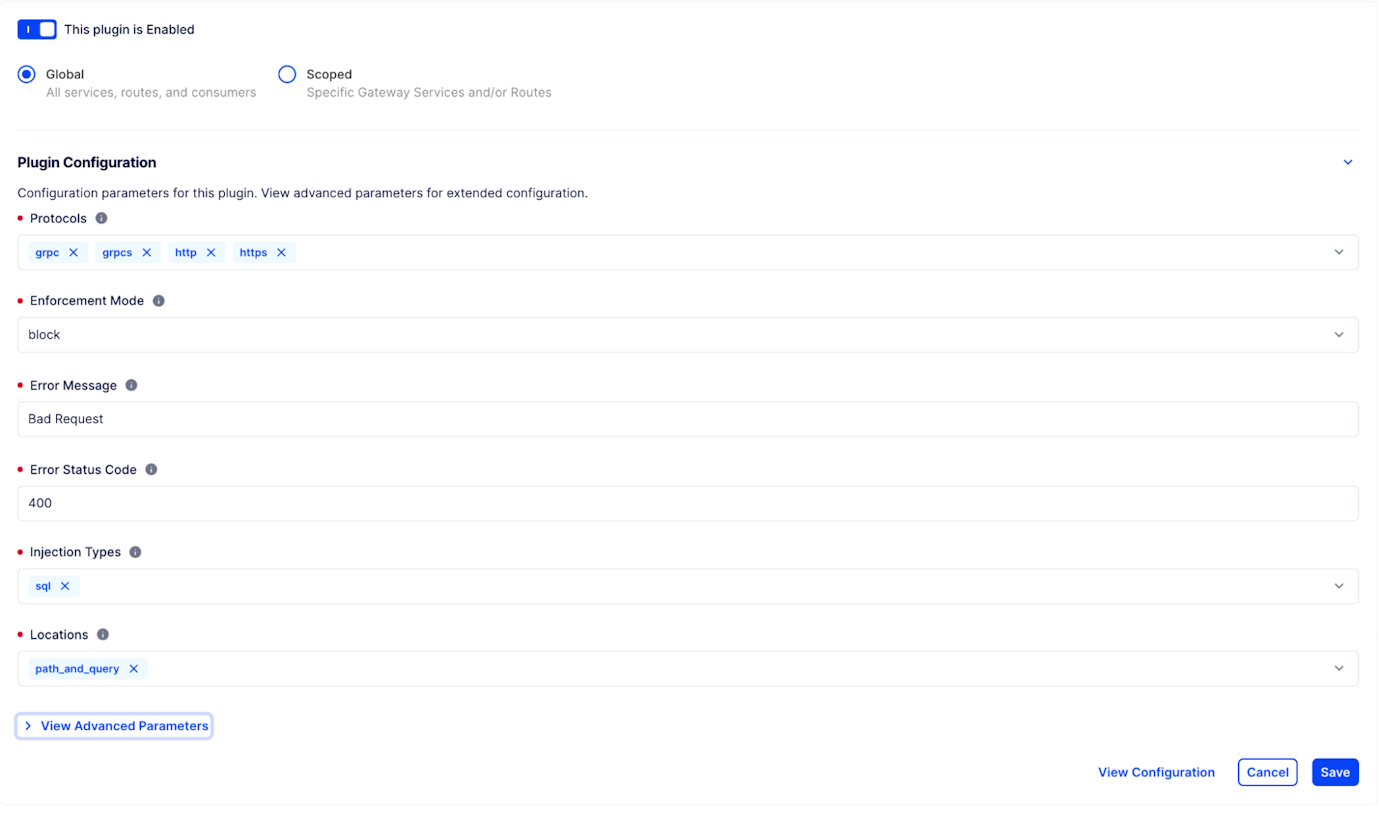Disable the plugin enabled toggle
This screenshot has height=813, width=1380.
click(x=37, y=29)
